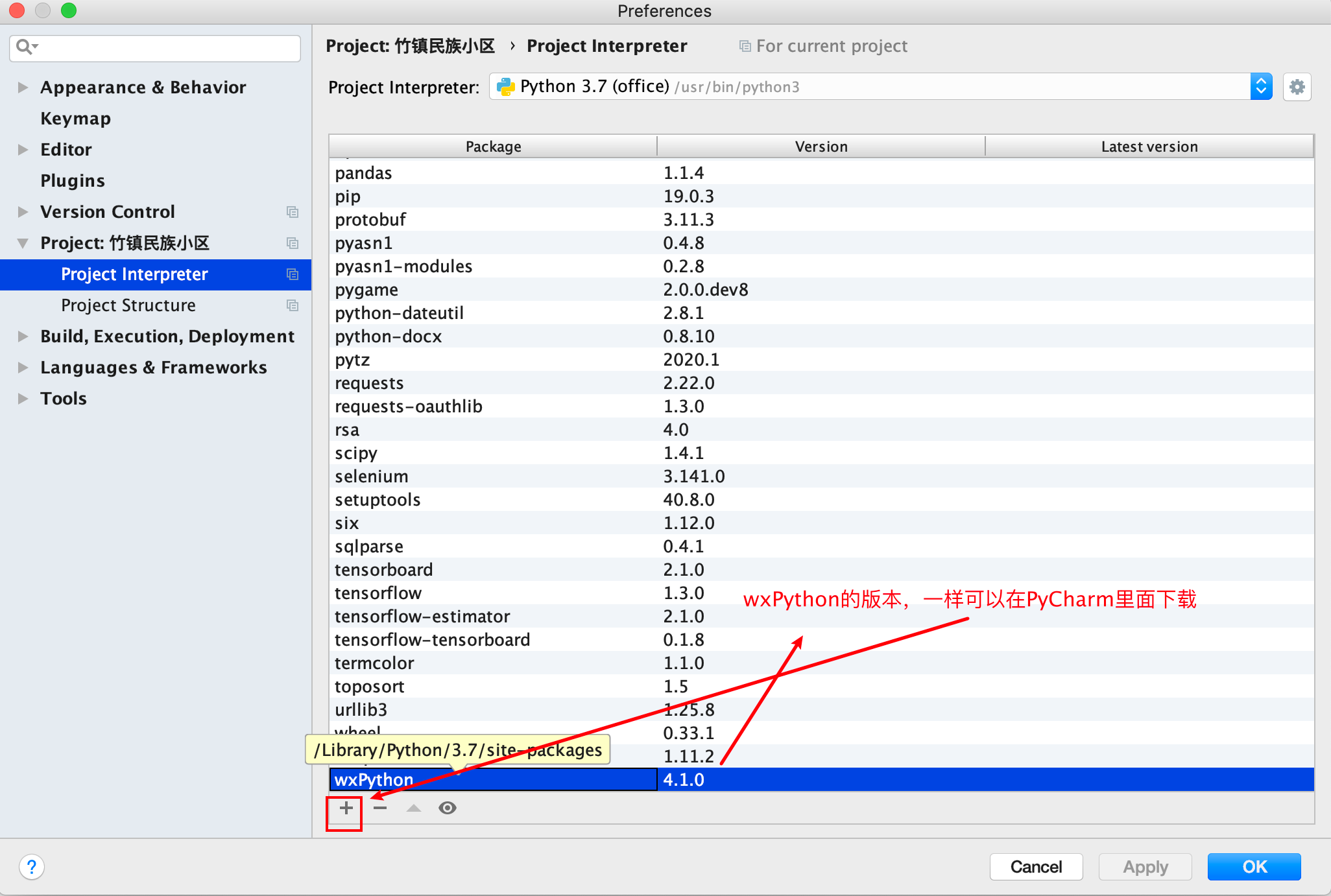This screenshot has width=1331, height=896.
Task: Click the project-level icon beside Project Structure
Action: pos(293,305)
